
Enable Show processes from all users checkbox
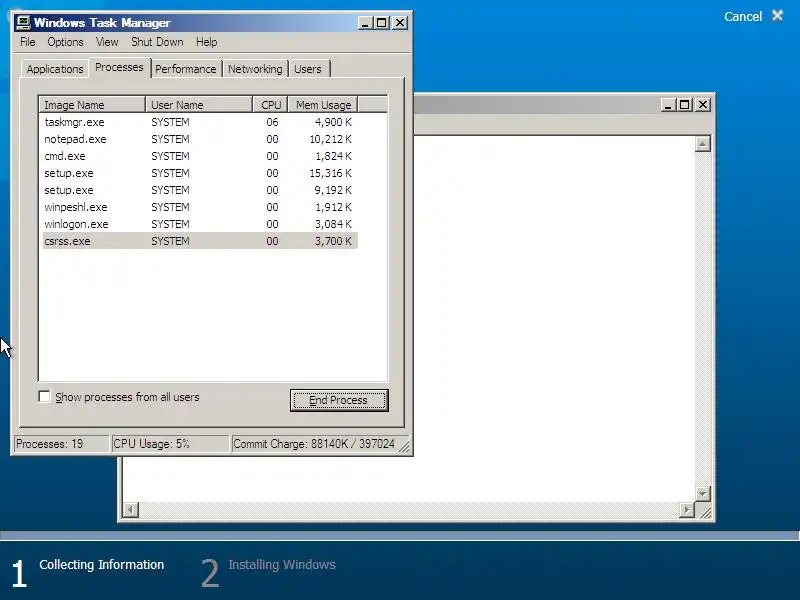click(44, 396)
